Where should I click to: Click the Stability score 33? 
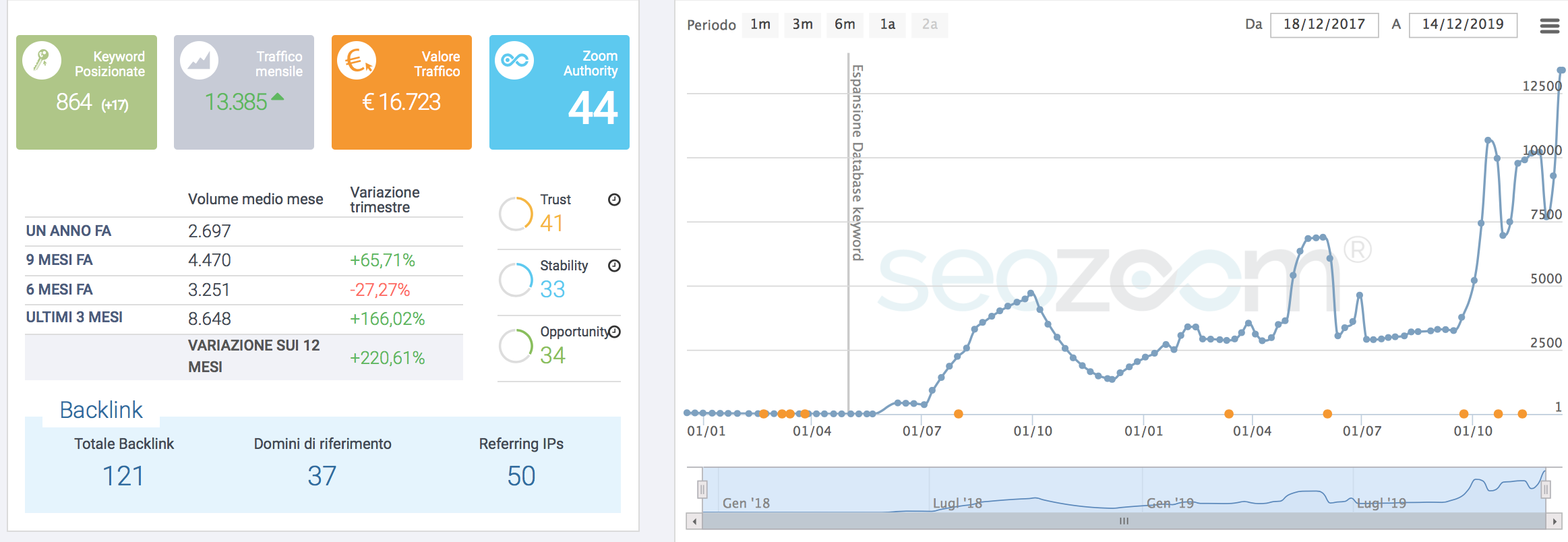pyautogui.click(x=552, y=289)
